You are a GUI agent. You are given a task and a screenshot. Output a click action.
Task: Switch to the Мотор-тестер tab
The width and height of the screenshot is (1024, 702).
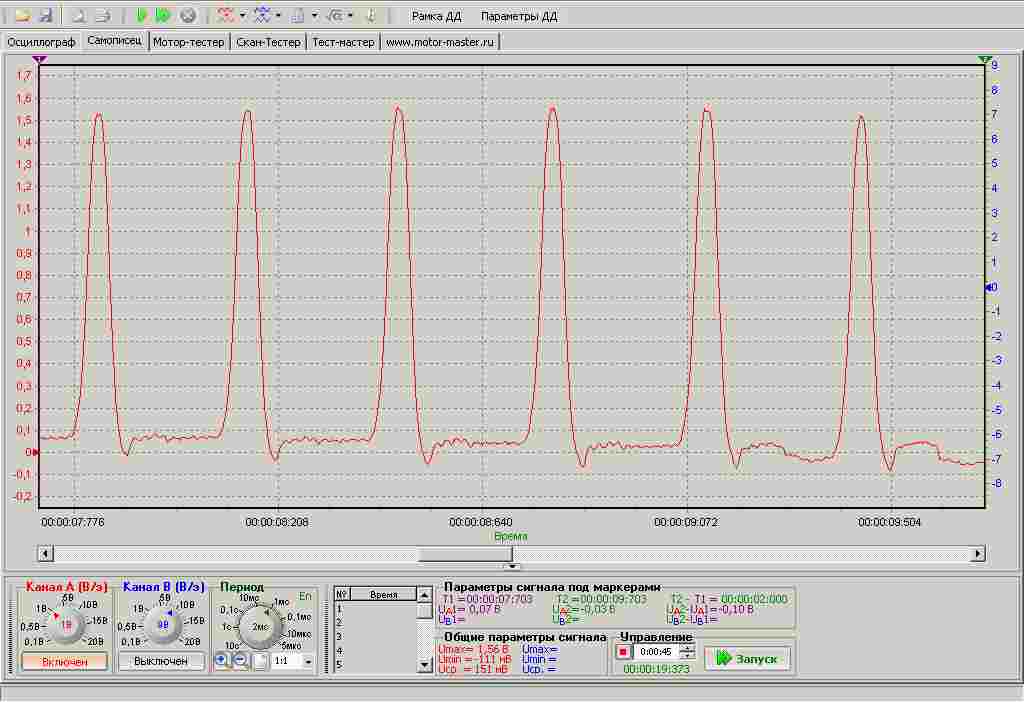189,42
